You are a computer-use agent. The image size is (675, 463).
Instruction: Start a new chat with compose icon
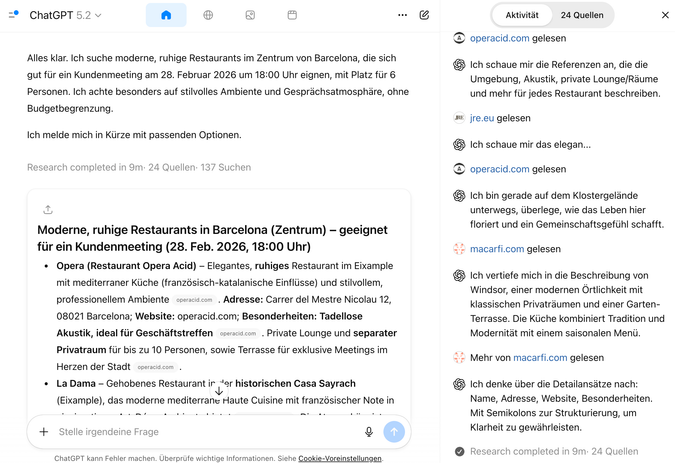(x=424, y=15)
